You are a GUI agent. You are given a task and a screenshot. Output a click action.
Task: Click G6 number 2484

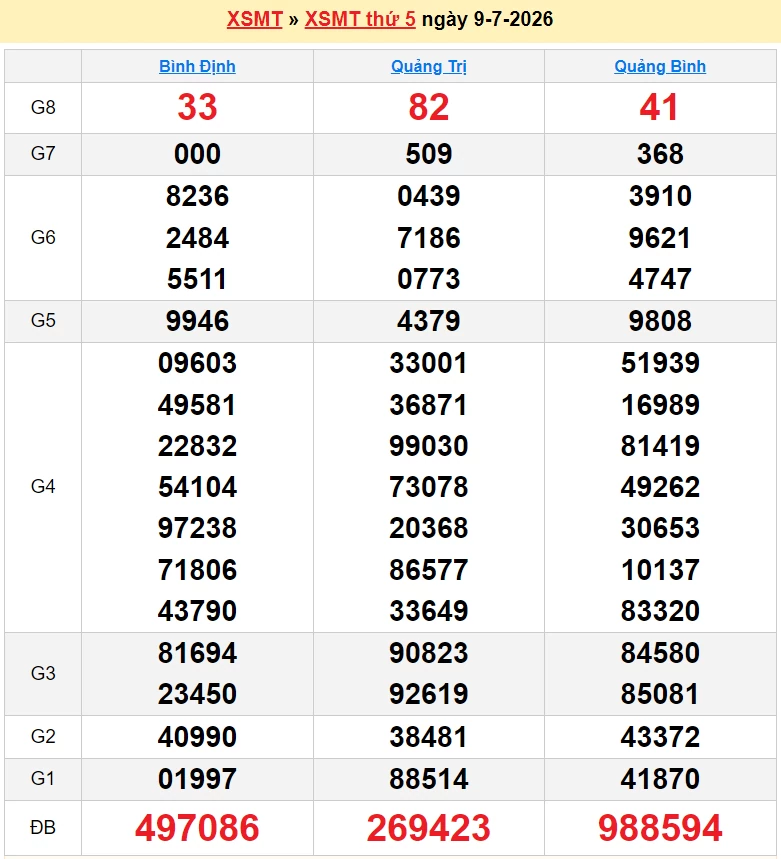[197, 238]
